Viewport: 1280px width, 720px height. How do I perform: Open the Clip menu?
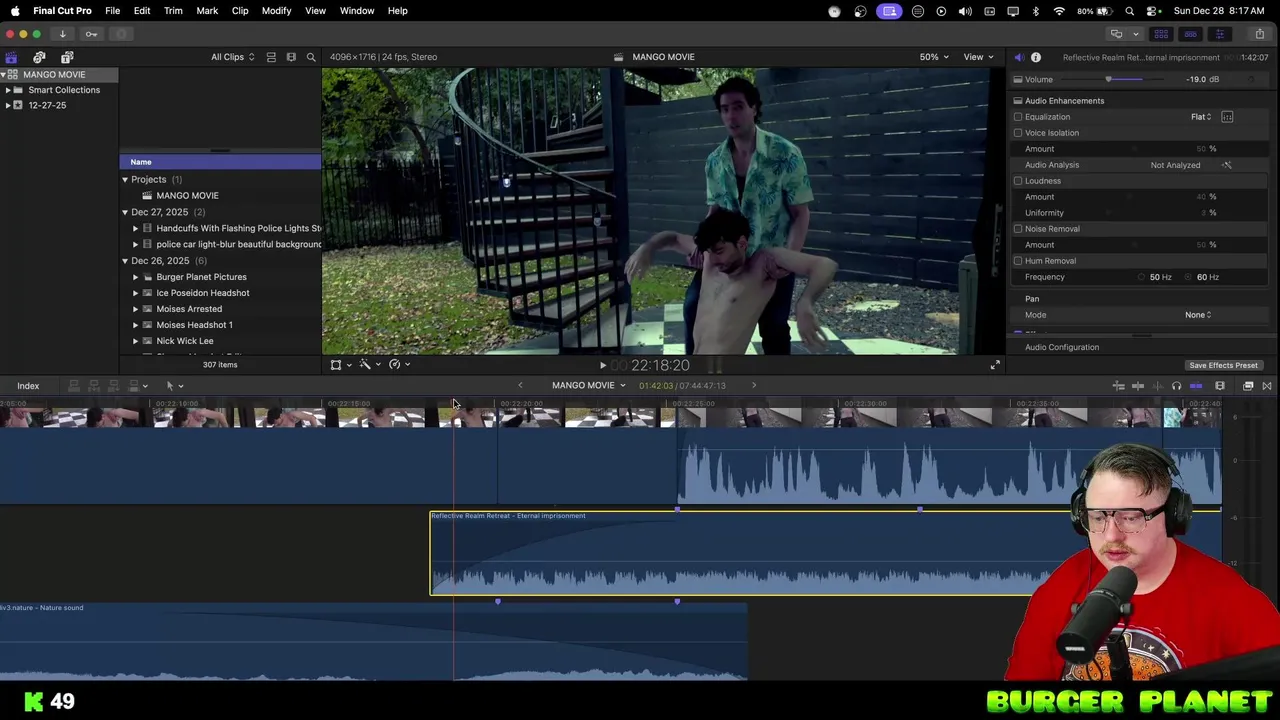[240, 11]
